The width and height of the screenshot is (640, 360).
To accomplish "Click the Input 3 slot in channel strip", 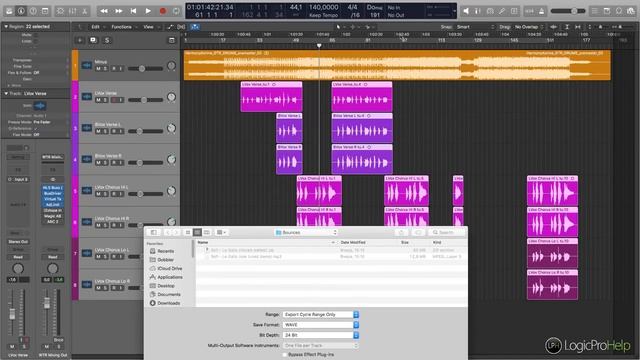I will (x=18, y=179).
